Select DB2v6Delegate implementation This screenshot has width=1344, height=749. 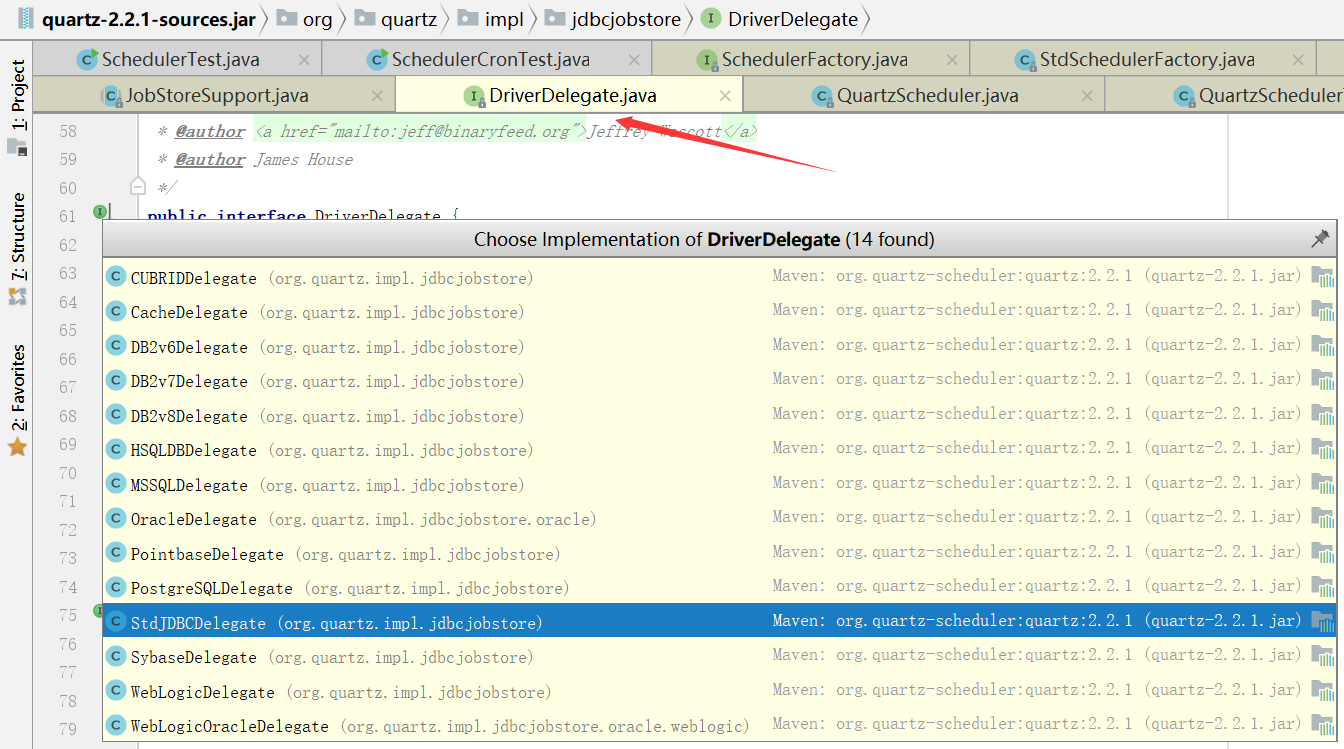click(x=719, y=346)
